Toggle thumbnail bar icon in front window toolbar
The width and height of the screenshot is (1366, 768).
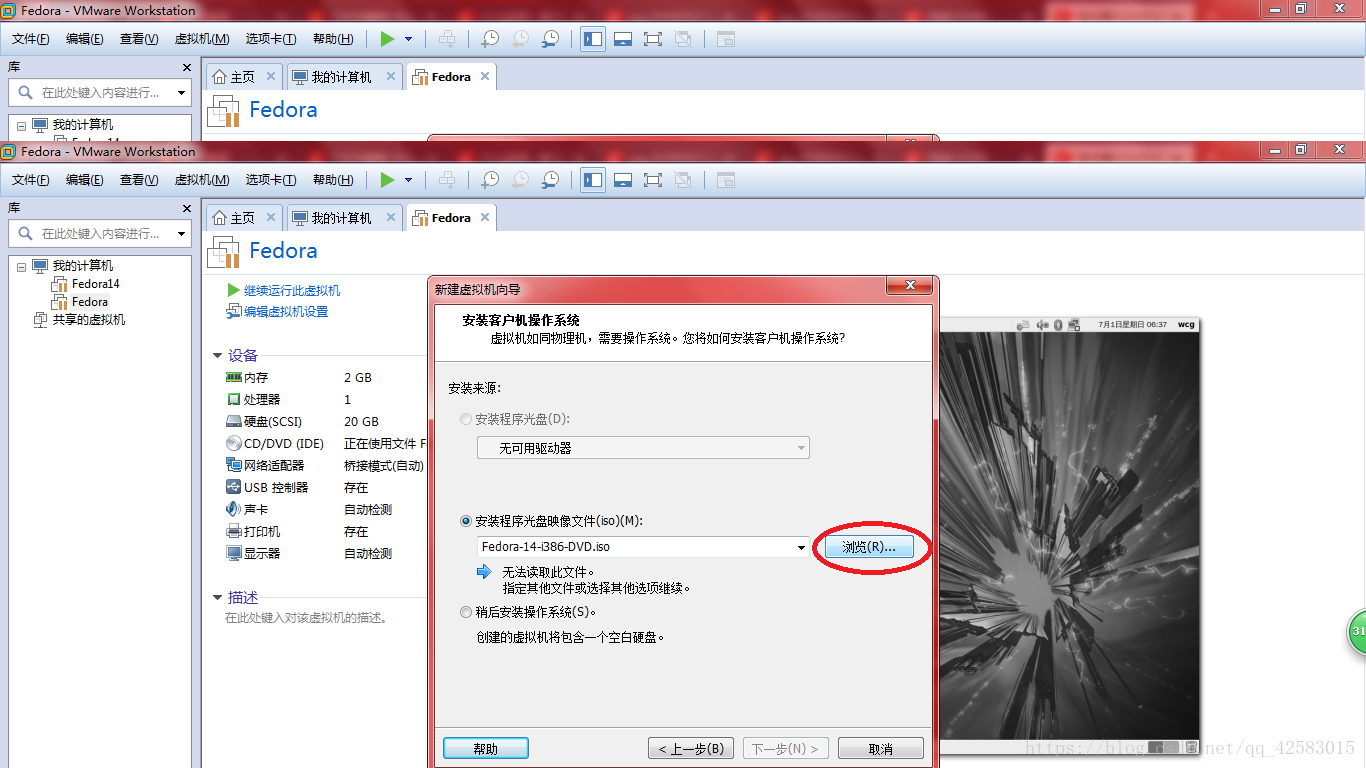pos(623,180)
